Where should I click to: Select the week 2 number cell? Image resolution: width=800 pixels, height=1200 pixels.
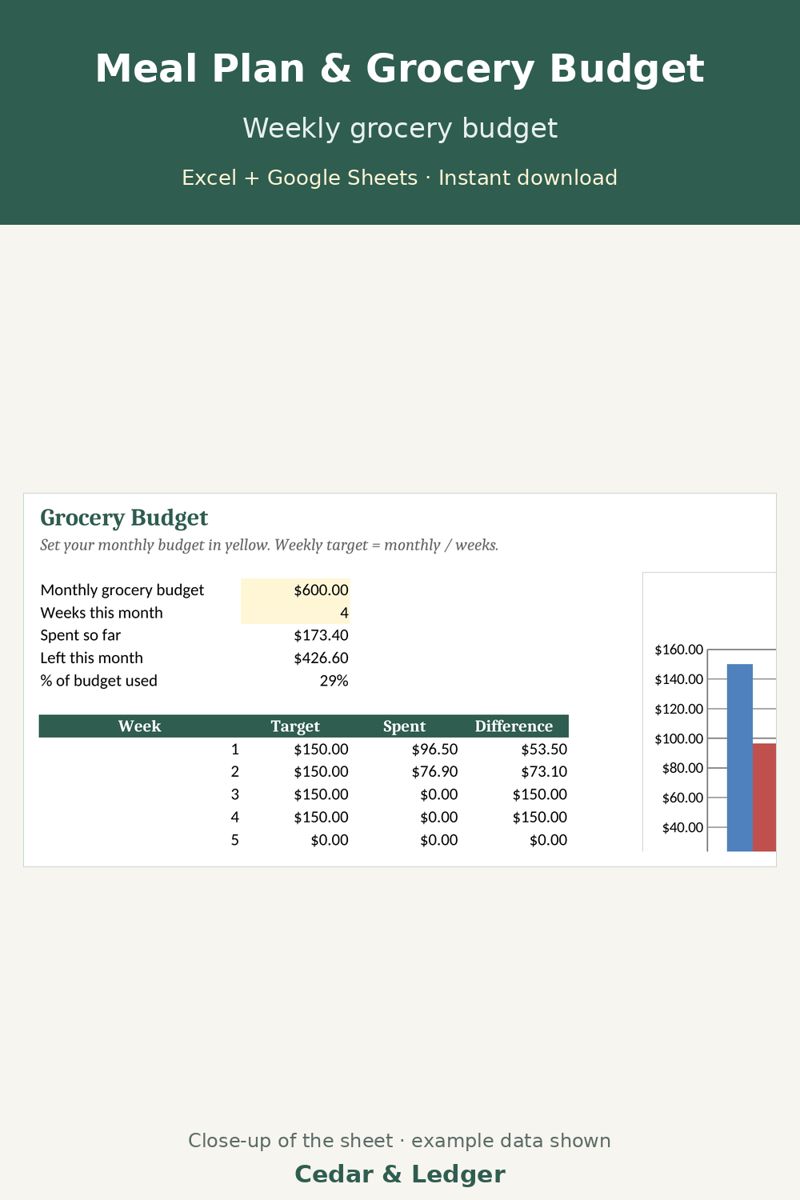[235, 772]
